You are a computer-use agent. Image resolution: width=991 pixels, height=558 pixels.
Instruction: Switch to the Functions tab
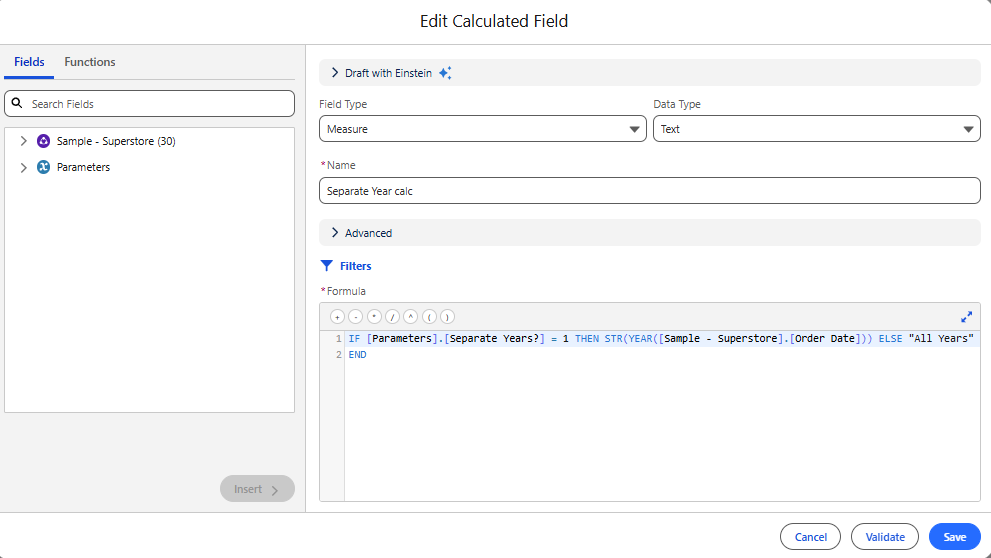click(90, 62)
